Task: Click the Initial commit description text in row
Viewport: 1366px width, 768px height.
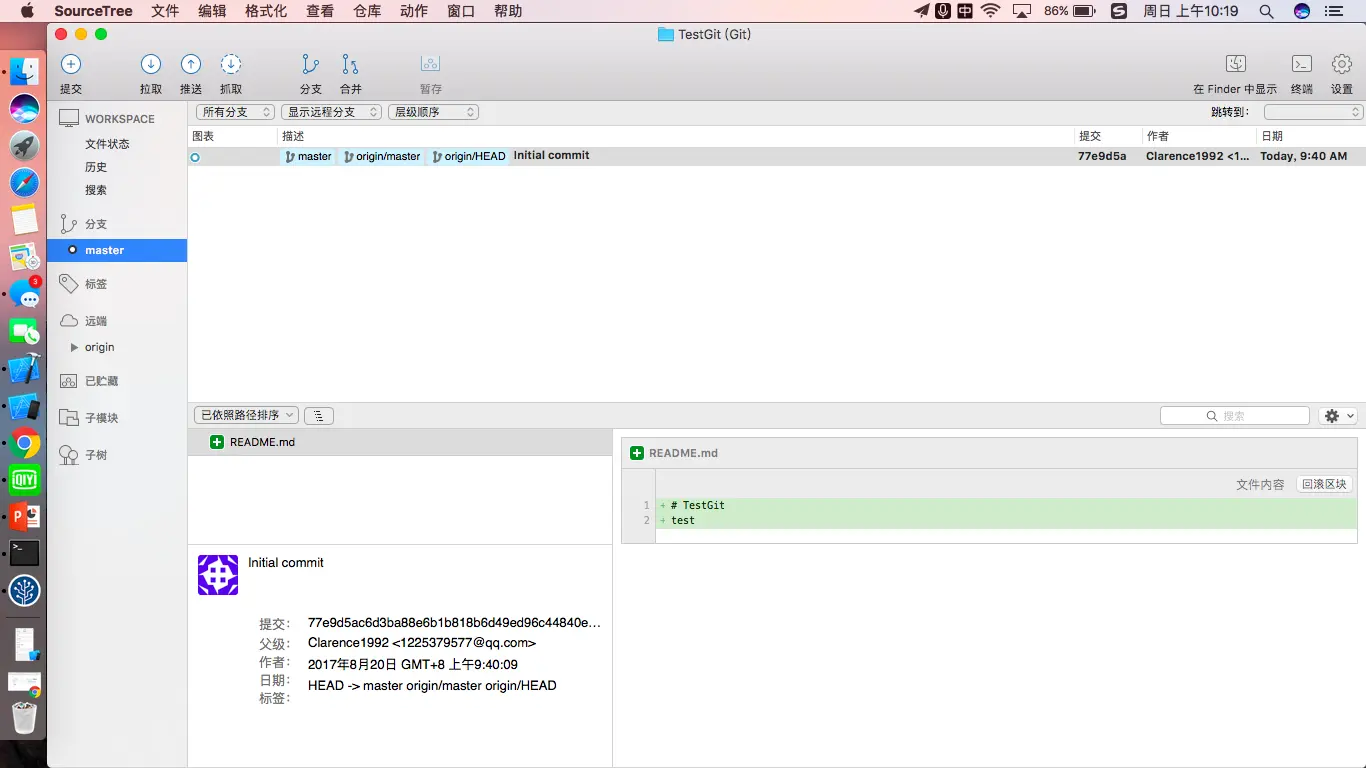Action: point(551,156)
